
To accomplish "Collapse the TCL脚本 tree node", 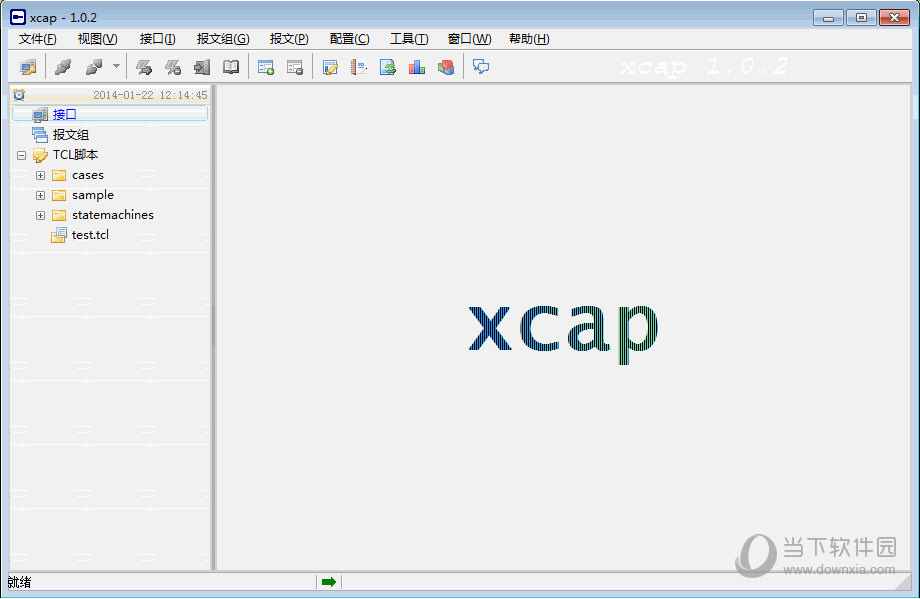I will tap(22, 155).
